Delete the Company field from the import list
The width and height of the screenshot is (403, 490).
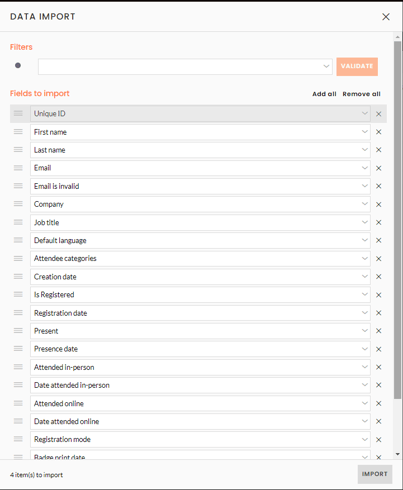pos(379,204)
